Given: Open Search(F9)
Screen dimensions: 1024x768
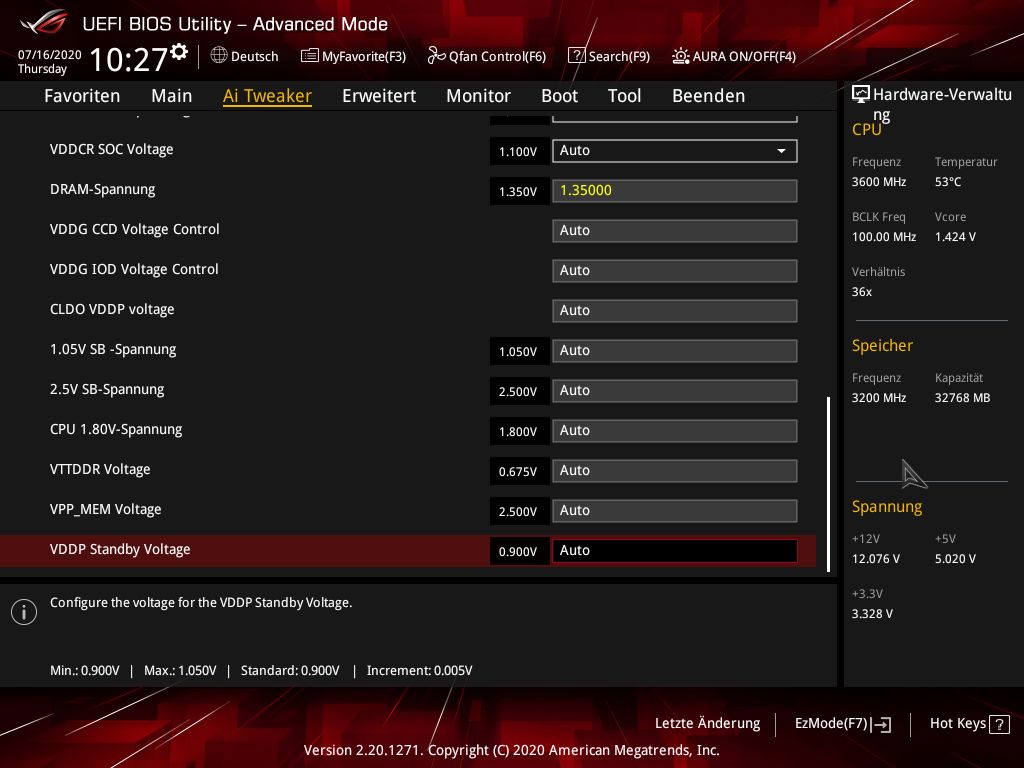Looking at the screenshot, I should [x=609, y=56].
